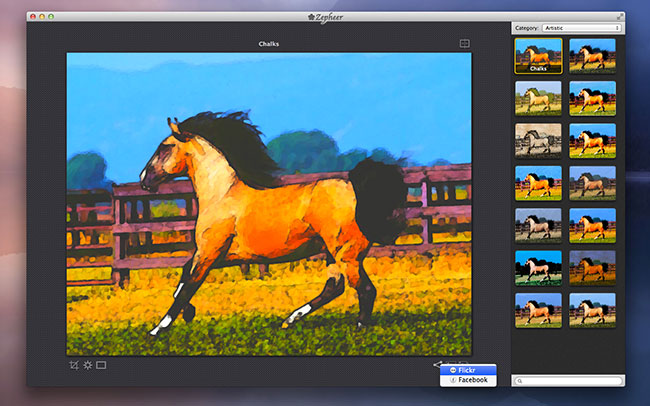This screenshot has width=650, height=406.
Task: Select the bottom-left filter thumbnail
Action: tap(538, 310)
